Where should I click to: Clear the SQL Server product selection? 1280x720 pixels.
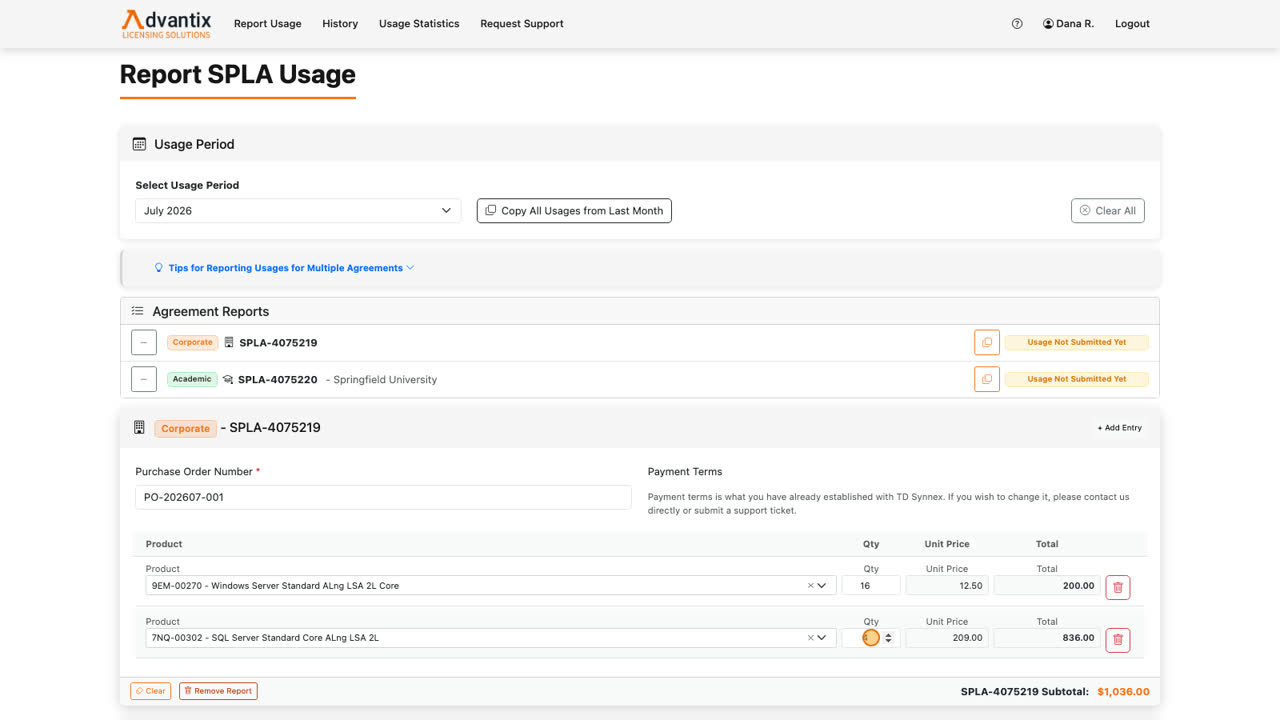point(810,638)
